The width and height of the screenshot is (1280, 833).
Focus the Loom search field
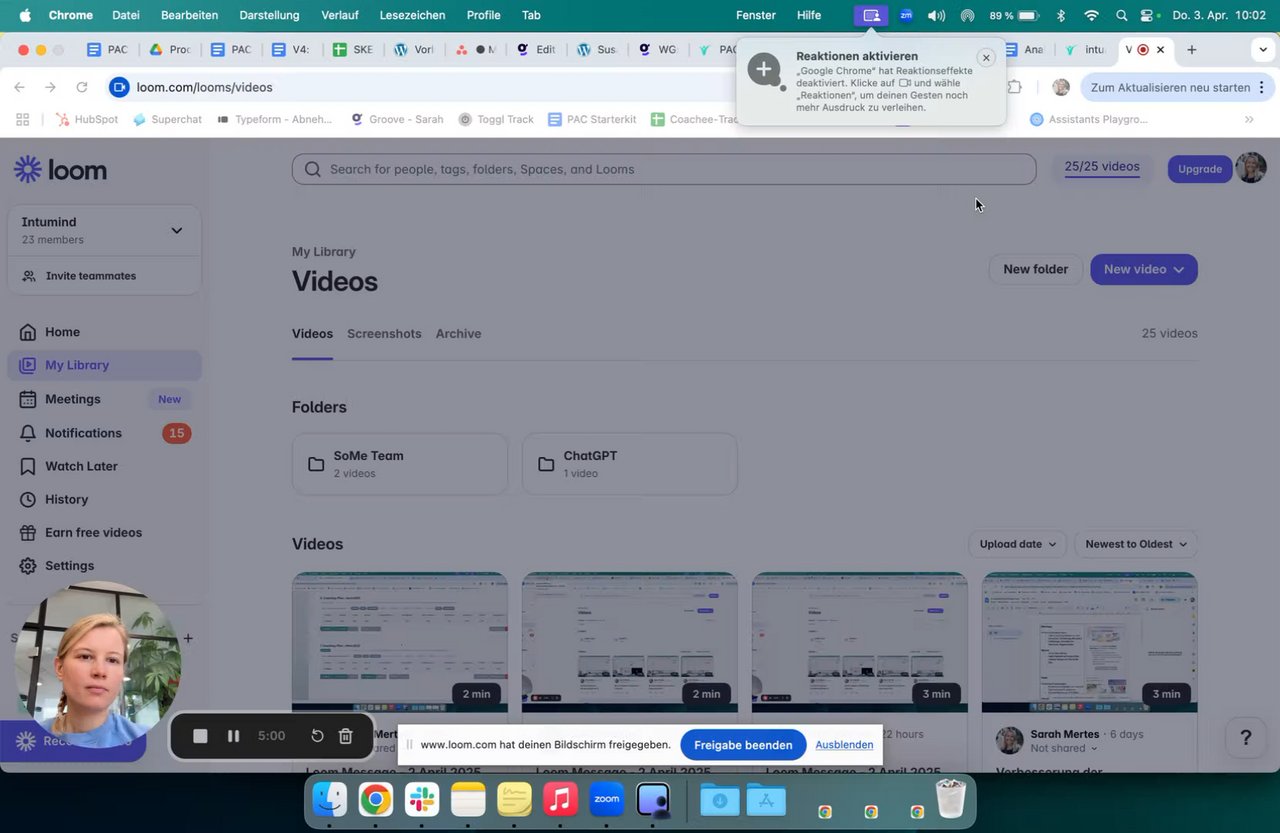point(664,169)
